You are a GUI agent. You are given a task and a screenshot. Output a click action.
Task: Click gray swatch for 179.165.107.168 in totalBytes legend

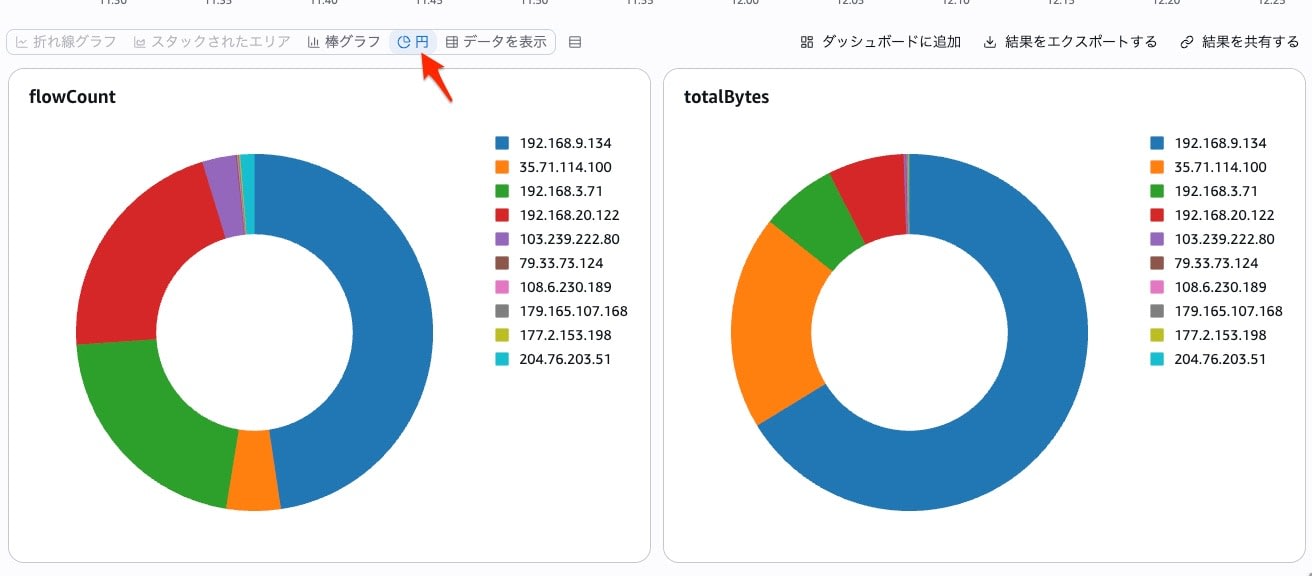pos(1157,311)
